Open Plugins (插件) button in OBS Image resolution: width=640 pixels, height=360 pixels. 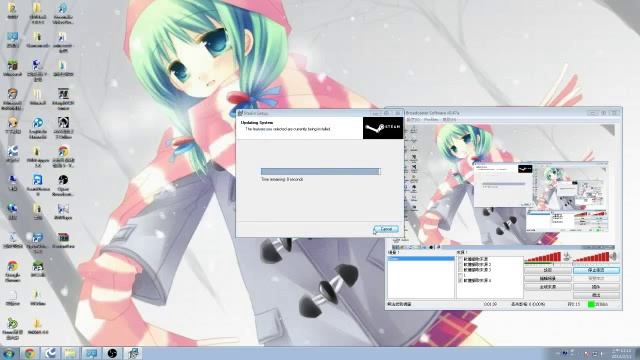coord(596,287)
